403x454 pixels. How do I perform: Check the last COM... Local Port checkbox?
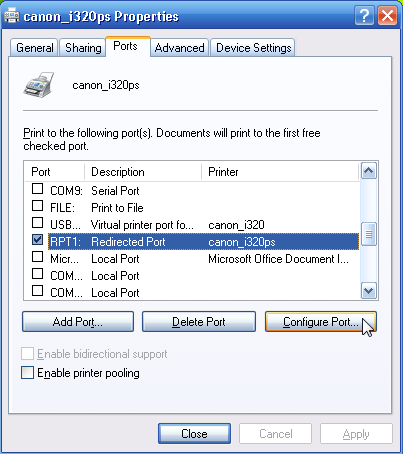pyautogui.click(x=37, y=291)
